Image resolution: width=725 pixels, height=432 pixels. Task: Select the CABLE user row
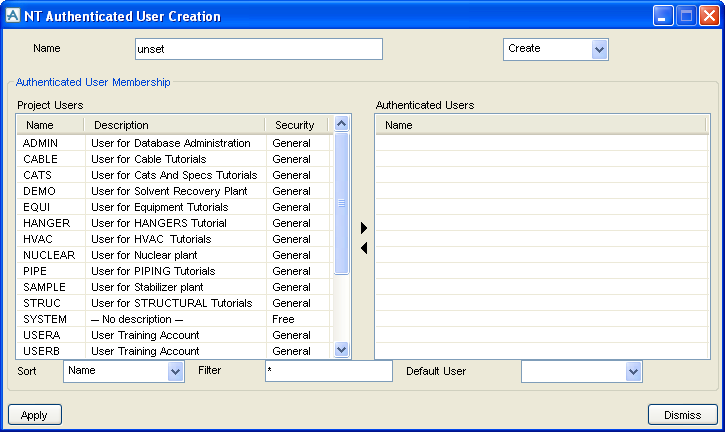tap(175, 159)
